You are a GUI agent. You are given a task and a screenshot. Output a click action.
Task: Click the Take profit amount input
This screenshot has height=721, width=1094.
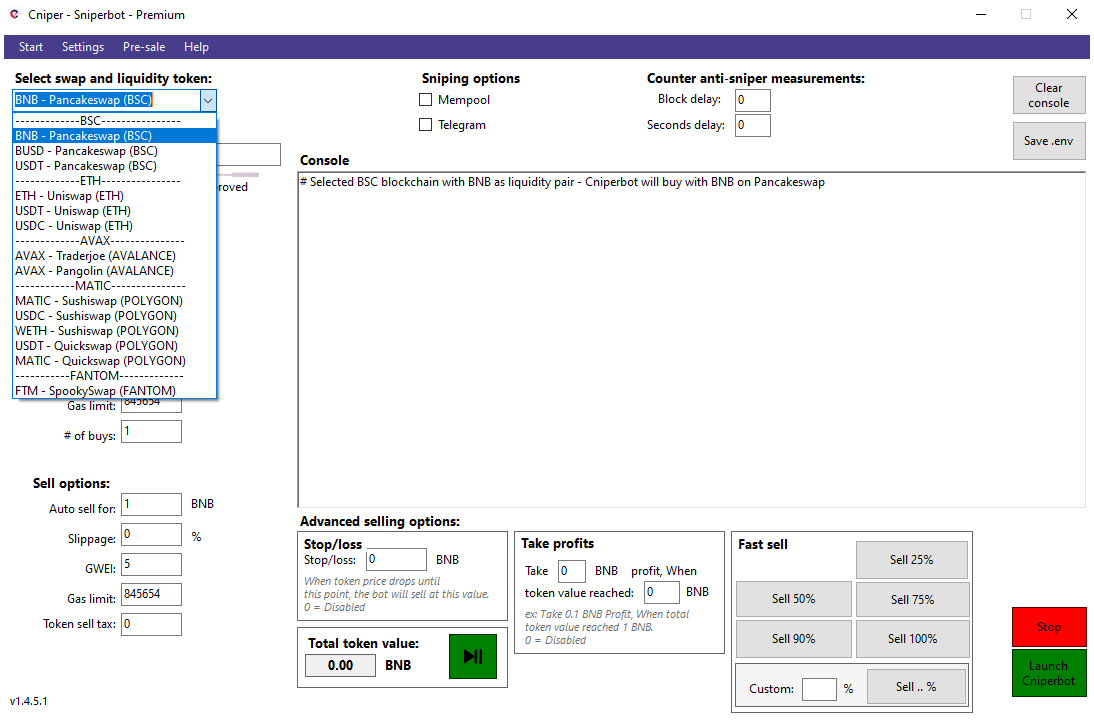571,571
